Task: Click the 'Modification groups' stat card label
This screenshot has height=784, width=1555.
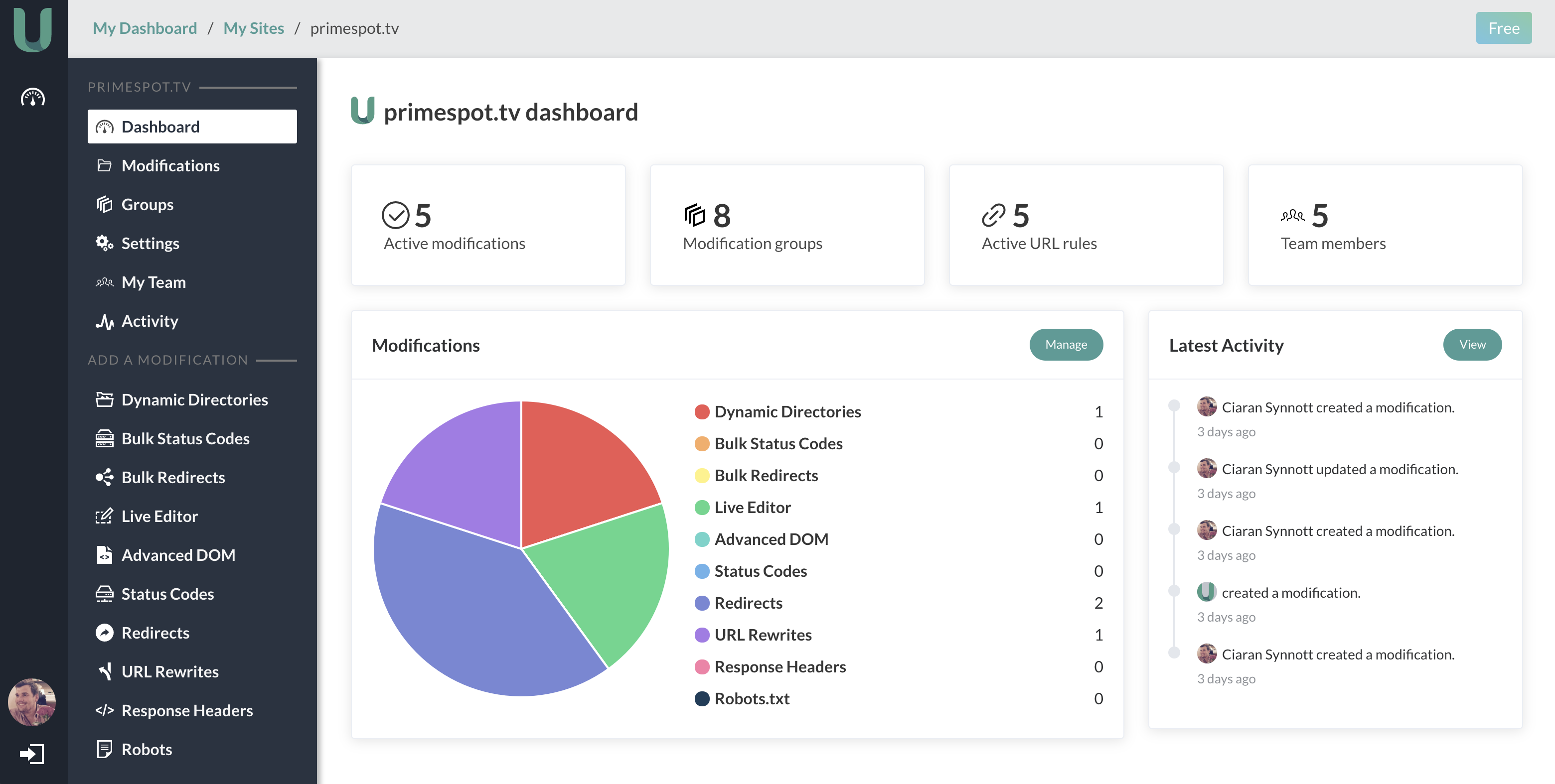Action: 752,244
